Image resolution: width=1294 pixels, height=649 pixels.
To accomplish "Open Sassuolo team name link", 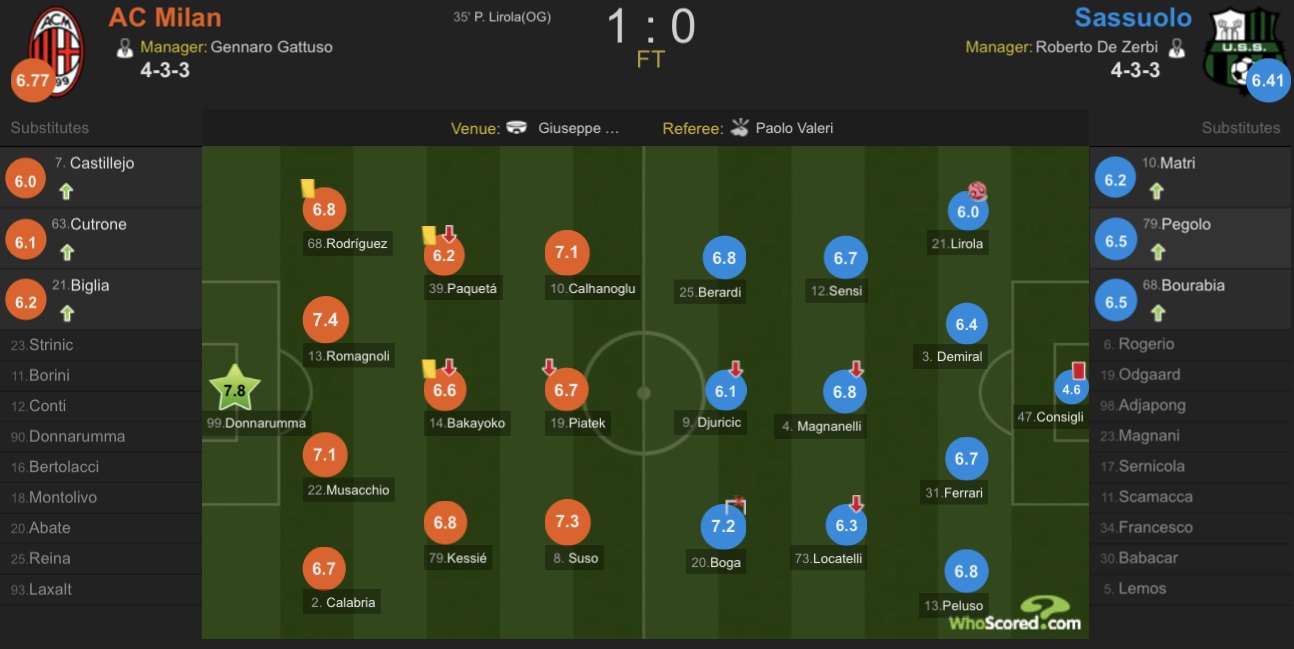I will [1133, 18].
